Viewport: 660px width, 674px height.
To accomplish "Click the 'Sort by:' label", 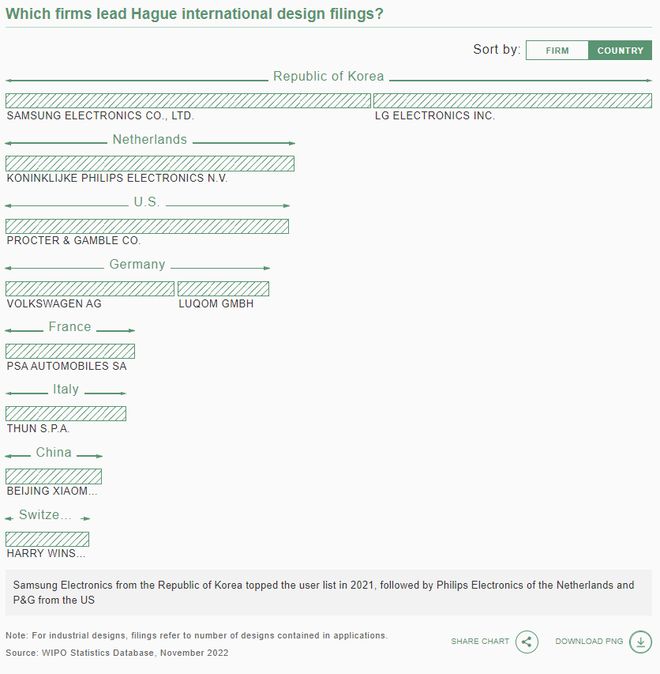I will tap(497, 49).
